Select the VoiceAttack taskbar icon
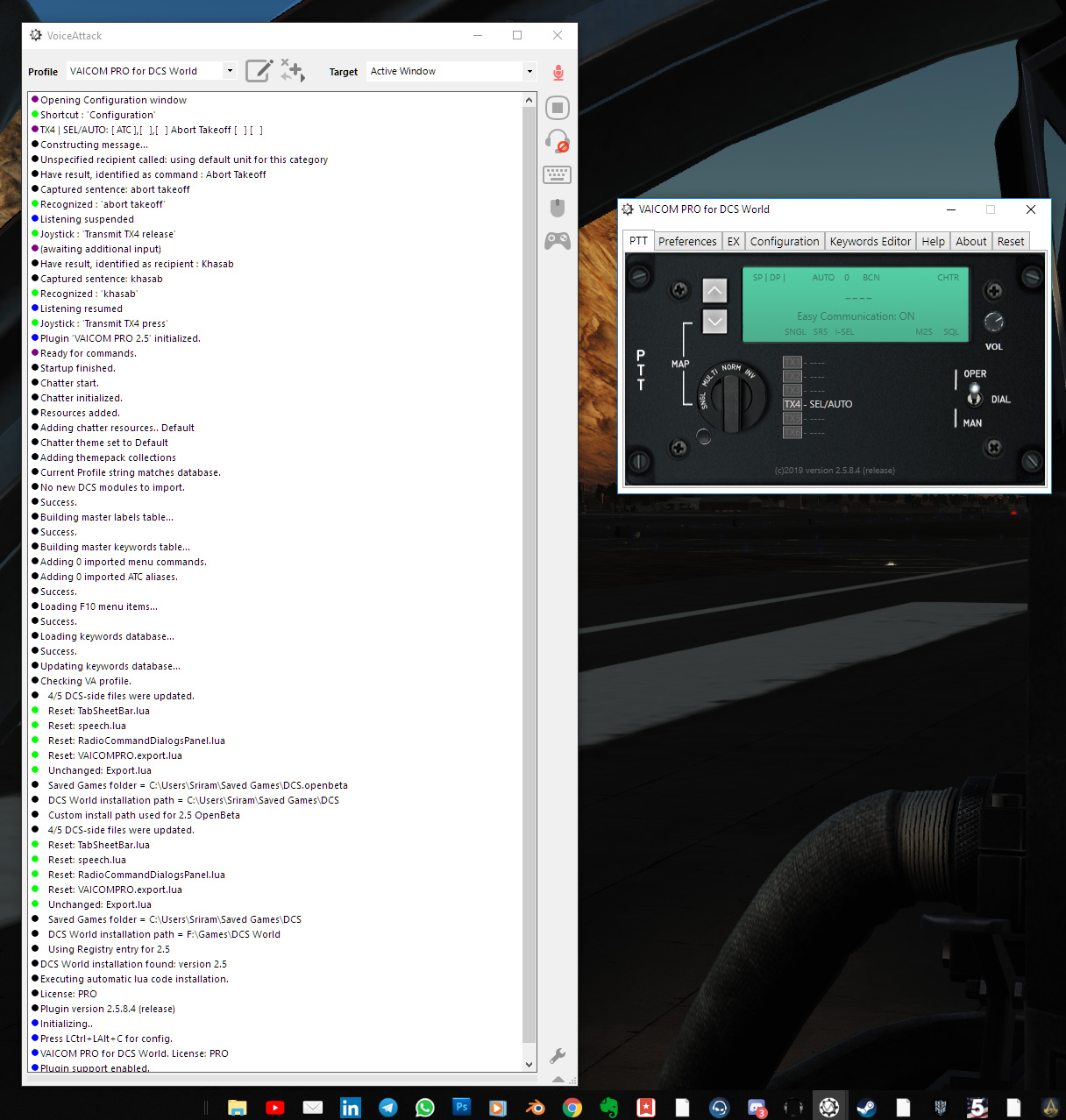 click(829, 1108)
